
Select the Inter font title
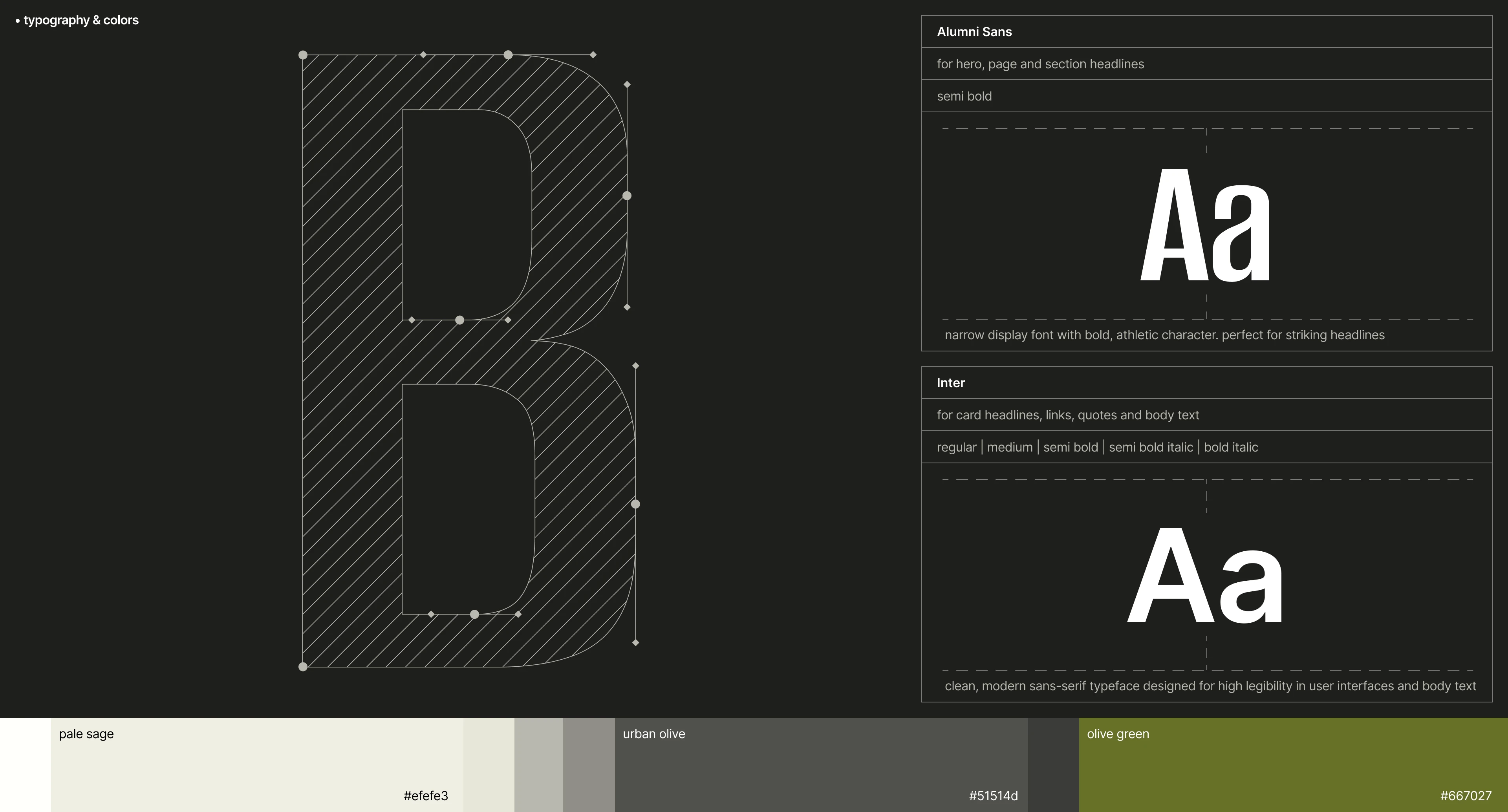pyautogui.click(x=951, y=383)
